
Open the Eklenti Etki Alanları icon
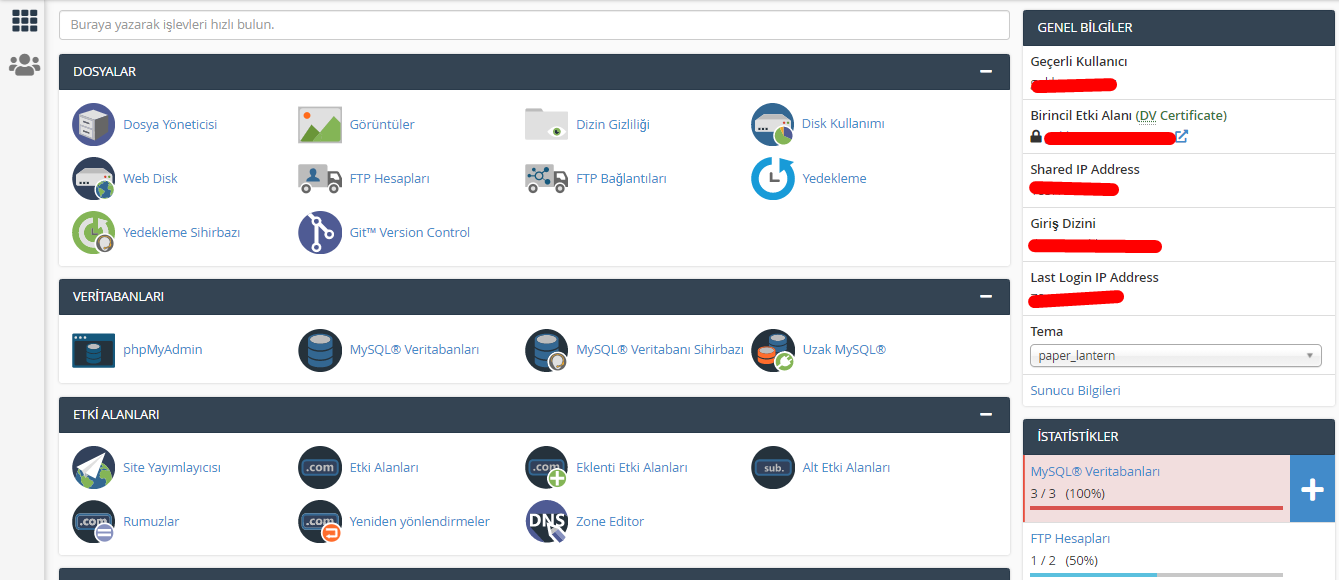(547, 467)
